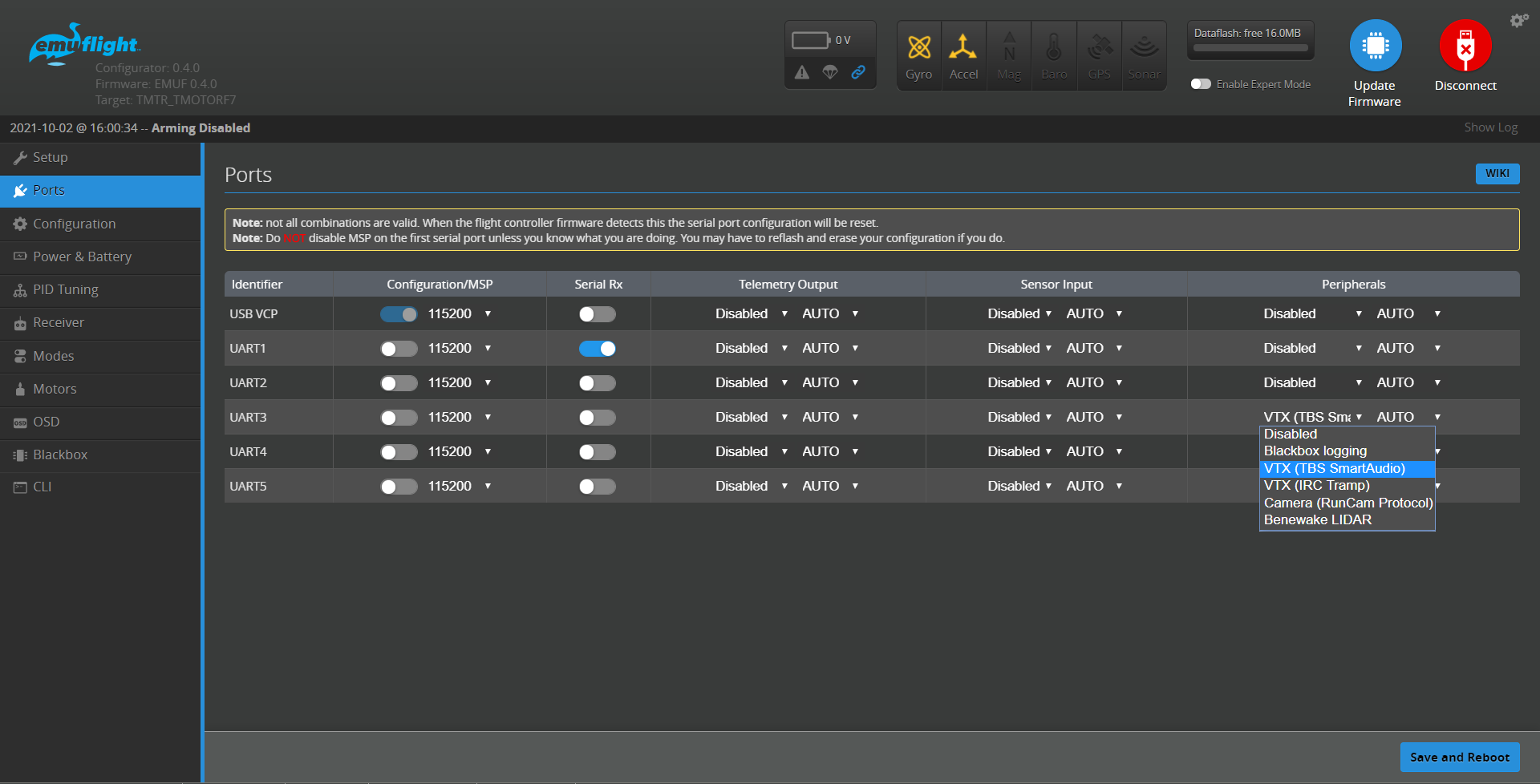Viewport: 1540px width, 784px height.
Task: Click the Baro sensor icon
Action: pos(1054,47)
